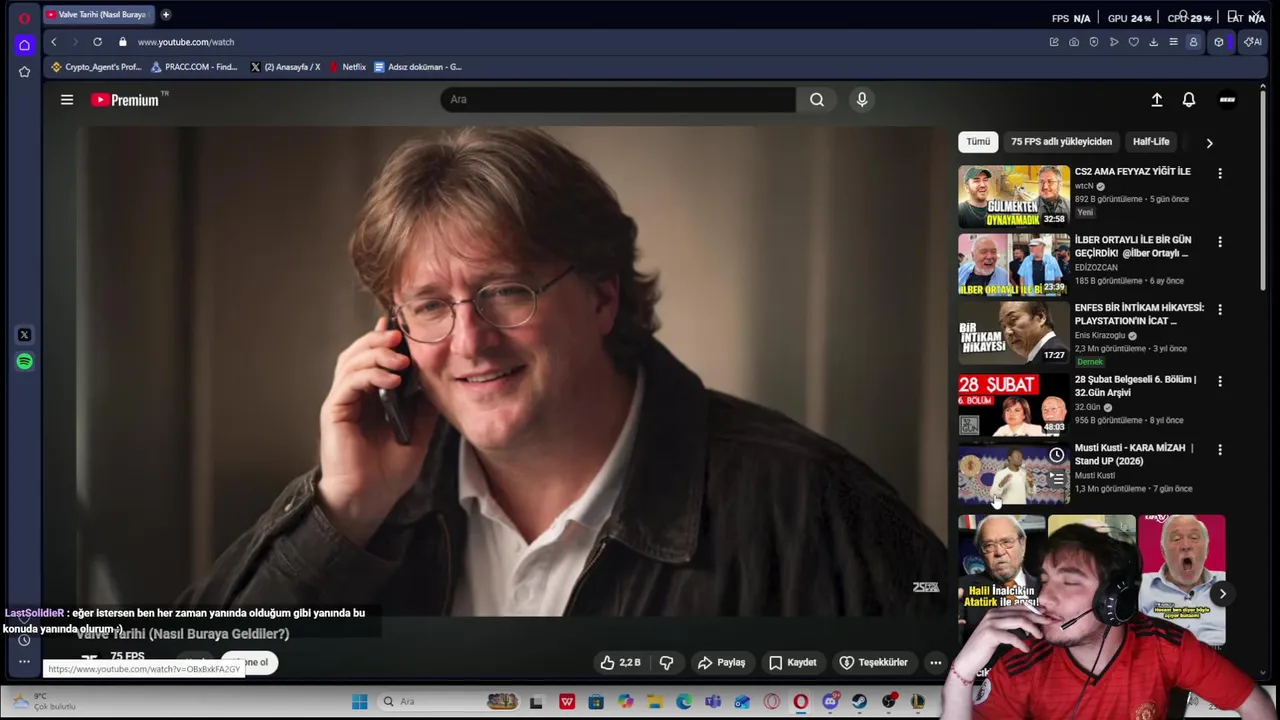Open Discord from the taskbar

click(x=830, y=702)
